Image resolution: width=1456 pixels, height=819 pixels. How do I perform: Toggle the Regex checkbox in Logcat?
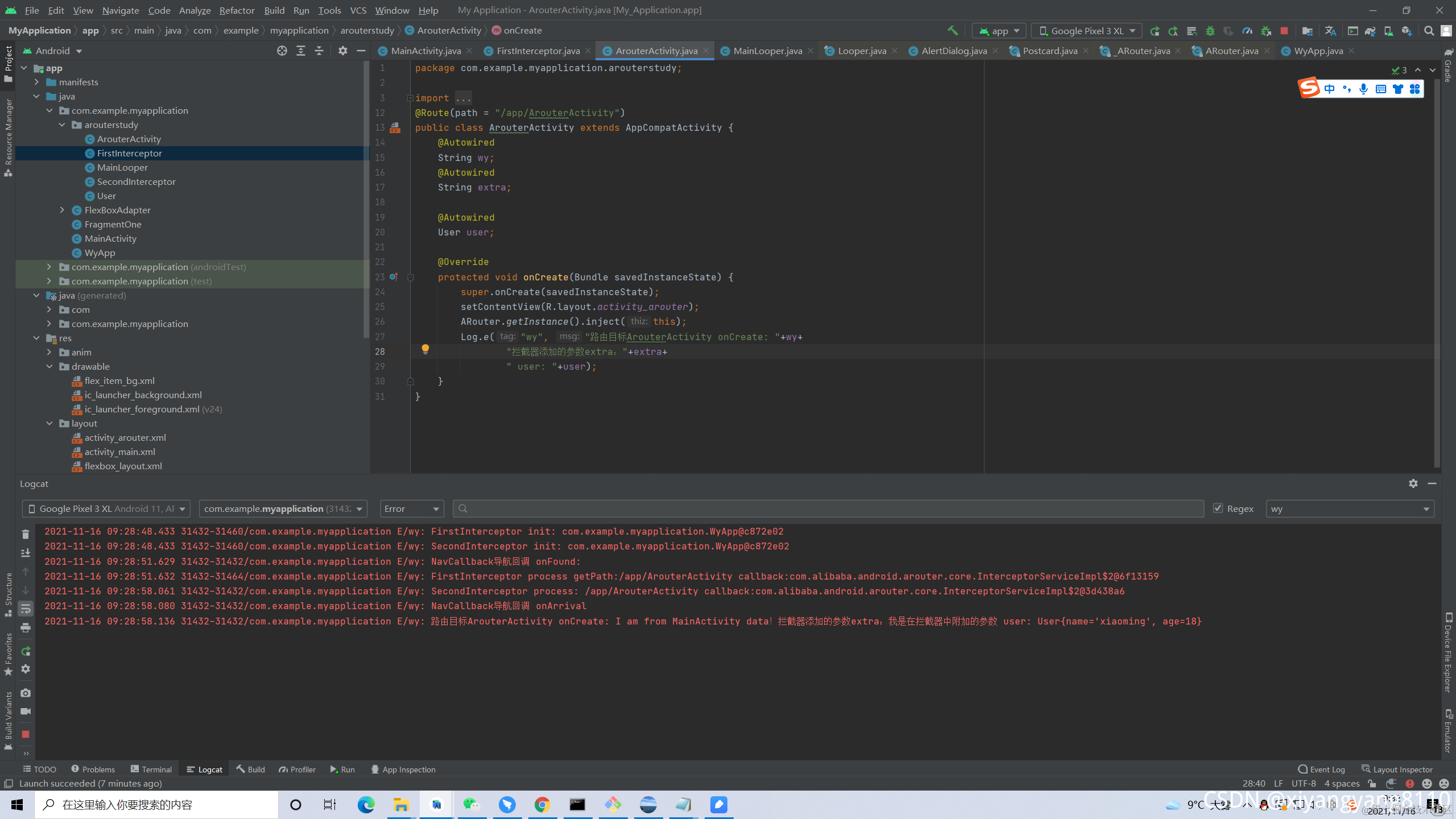[x=1218, y=508]
